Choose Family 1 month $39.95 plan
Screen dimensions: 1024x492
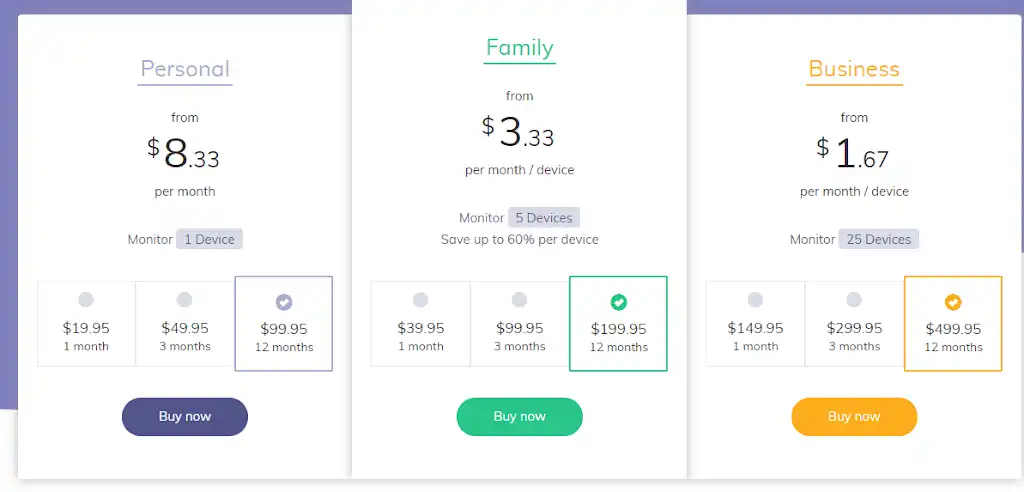(420, 300)
